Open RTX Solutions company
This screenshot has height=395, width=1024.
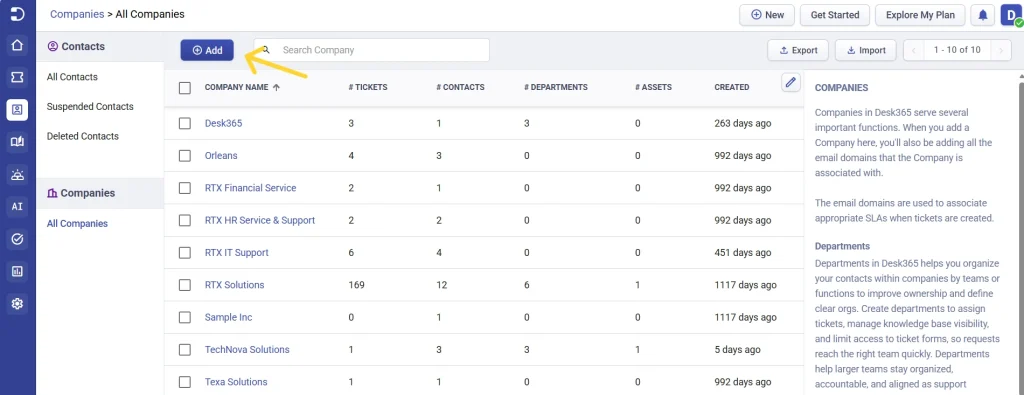click(x=234, y=285)
